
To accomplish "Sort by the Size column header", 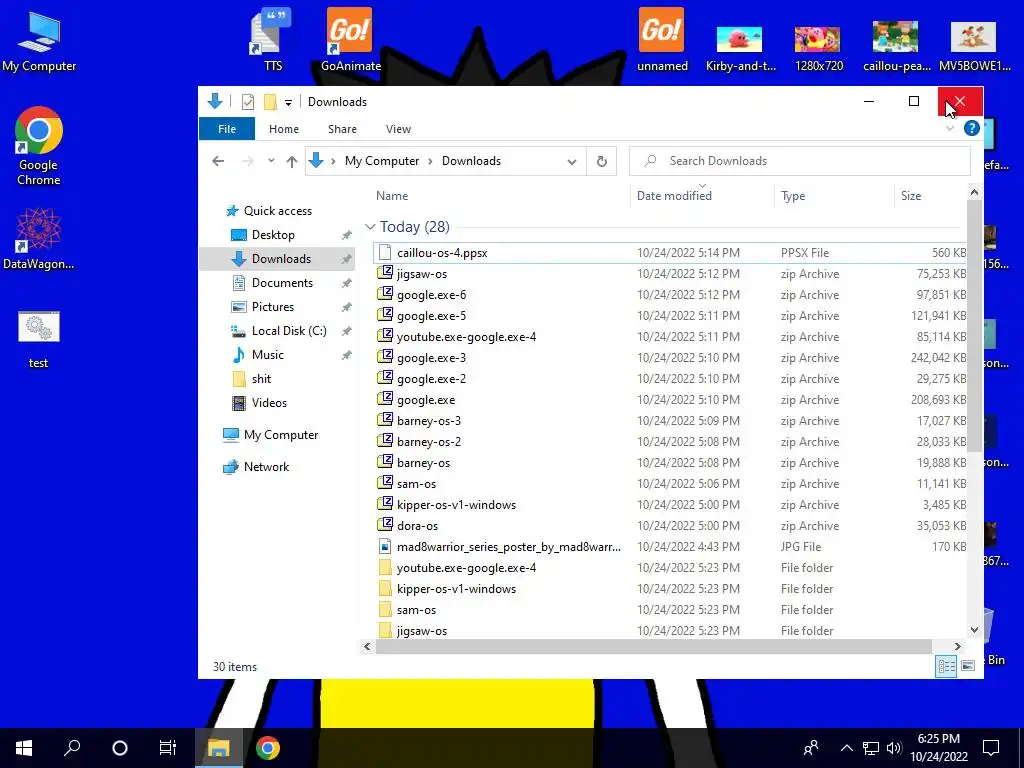I will pos(910,195).
